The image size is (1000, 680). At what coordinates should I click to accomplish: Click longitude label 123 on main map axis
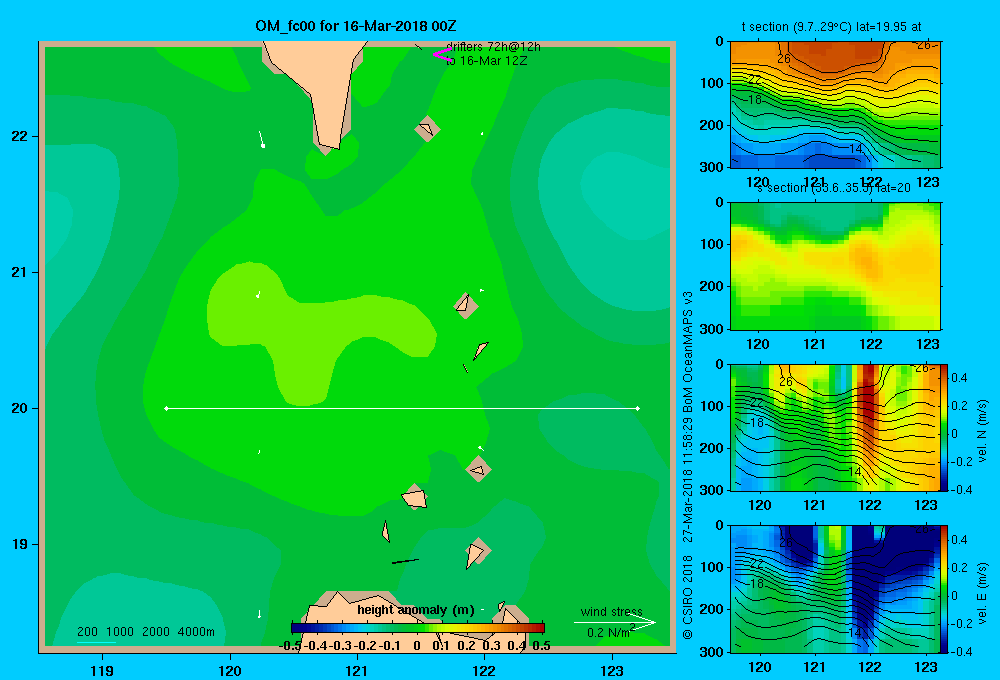pyautogui.click(x=612, y=670)
